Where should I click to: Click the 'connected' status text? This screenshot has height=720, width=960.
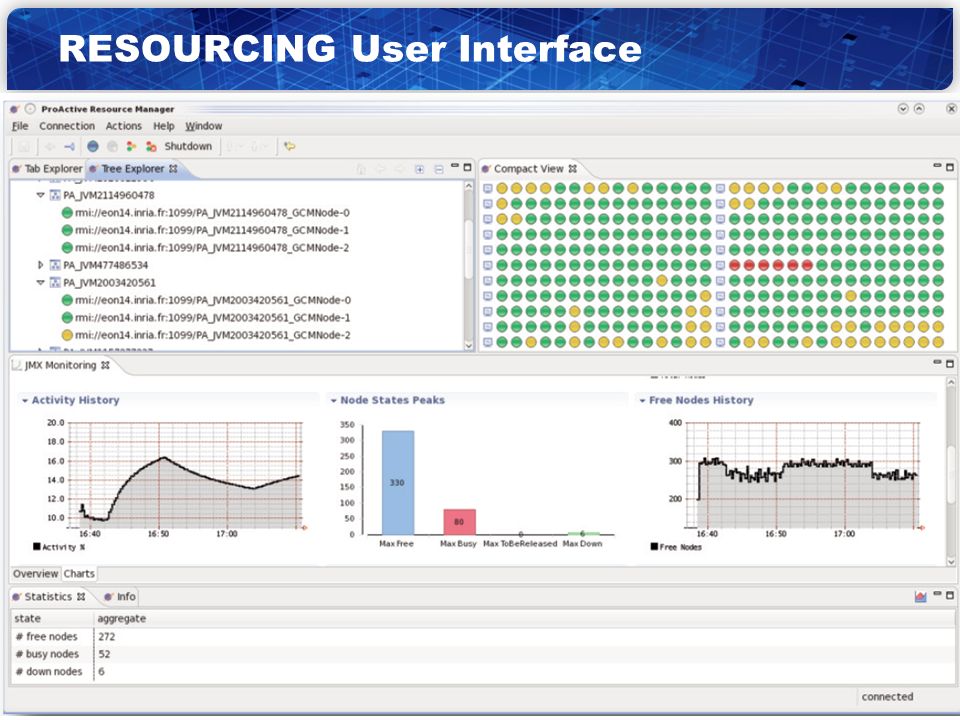887,697
